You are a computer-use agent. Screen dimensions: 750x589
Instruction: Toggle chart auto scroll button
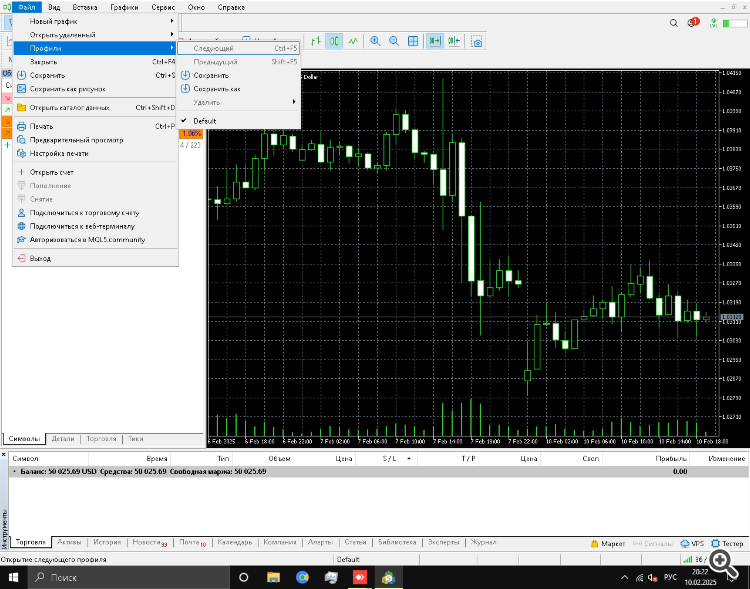coord(435,41)
